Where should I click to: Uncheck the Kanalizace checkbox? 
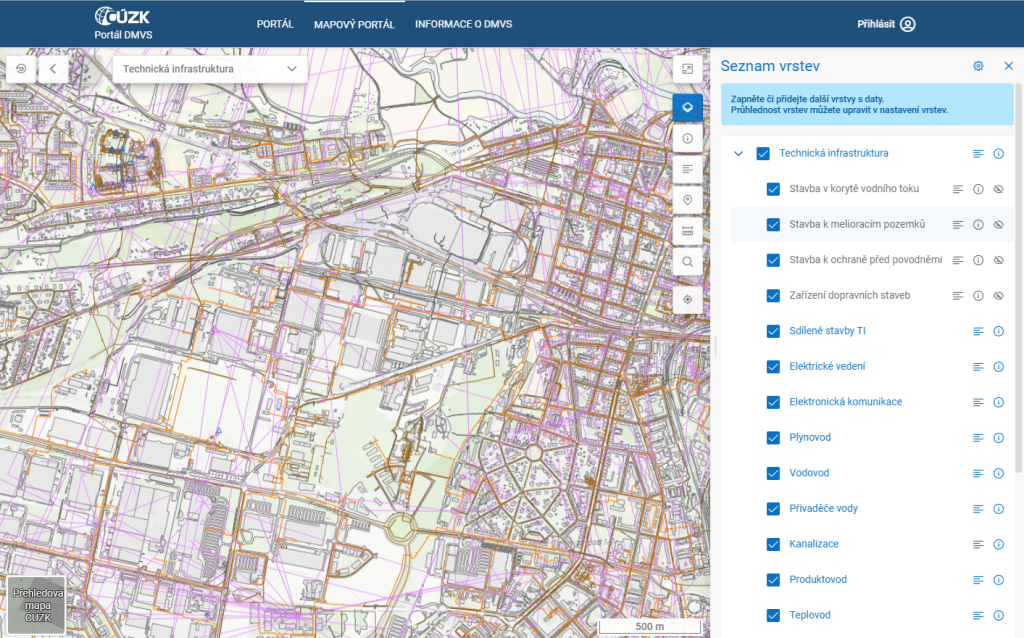(773, 545)
